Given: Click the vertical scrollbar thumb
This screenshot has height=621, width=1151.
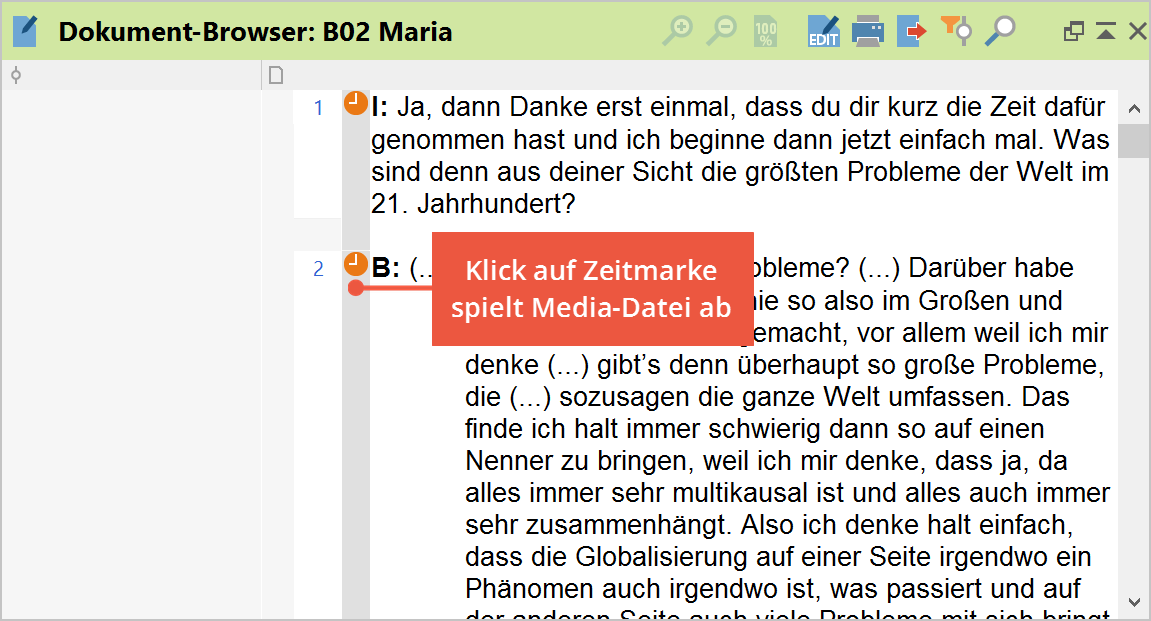Looking at the screenshot, I should (1134, 141).
